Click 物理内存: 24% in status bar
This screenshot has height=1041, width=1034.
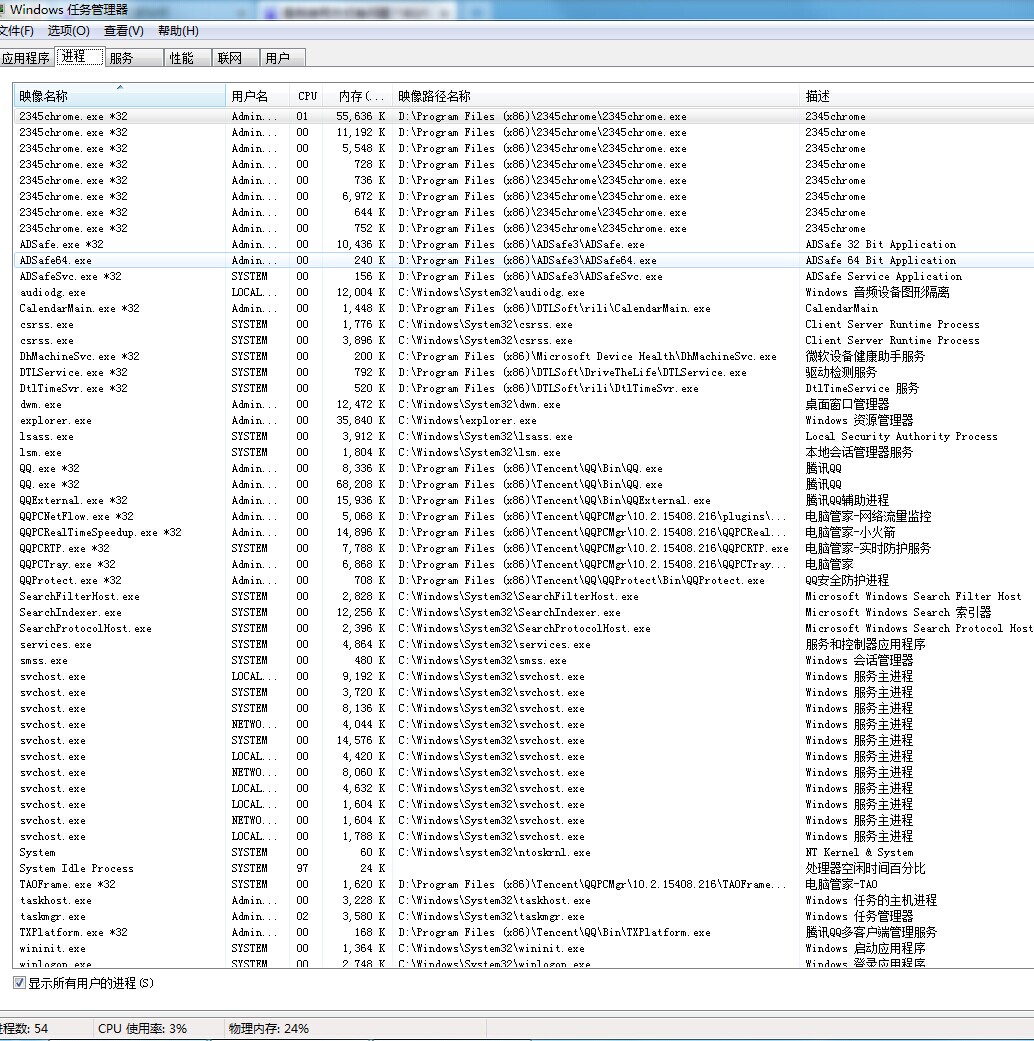[x=268, y=1028]
